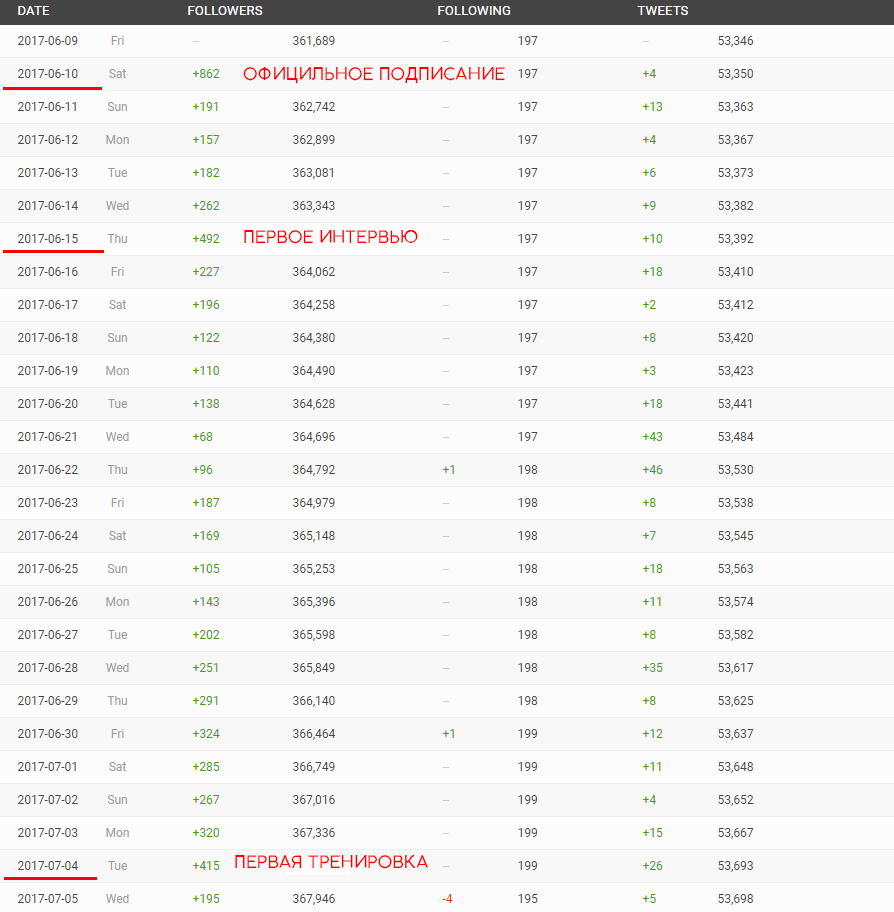
Task: Click the 53,698 tweets total
Action: pyautogui.click(x=735, y=899)
